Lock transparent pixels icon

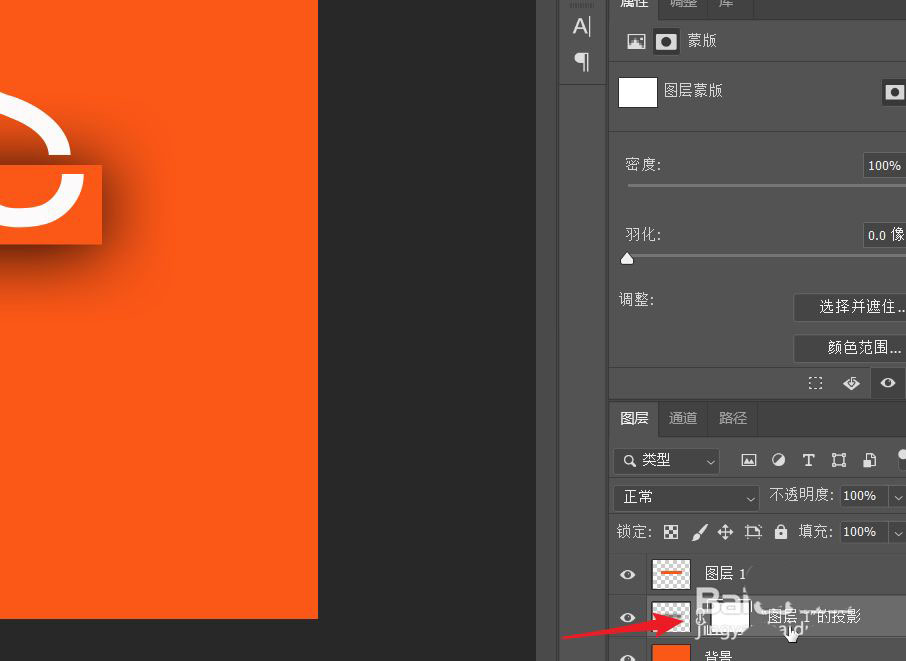(671, 532)
